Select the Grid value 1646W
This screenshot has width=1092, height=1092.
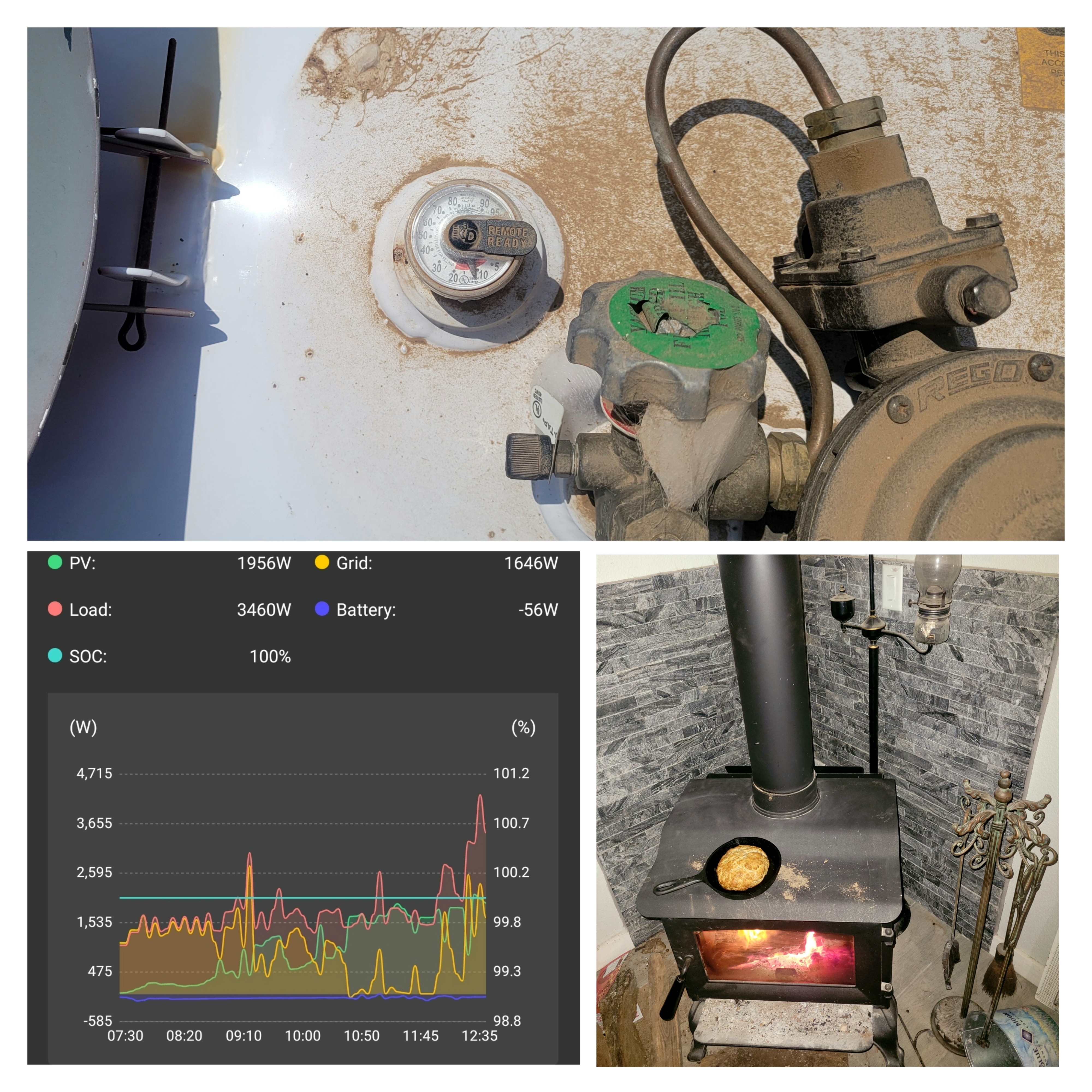point(531,563)
